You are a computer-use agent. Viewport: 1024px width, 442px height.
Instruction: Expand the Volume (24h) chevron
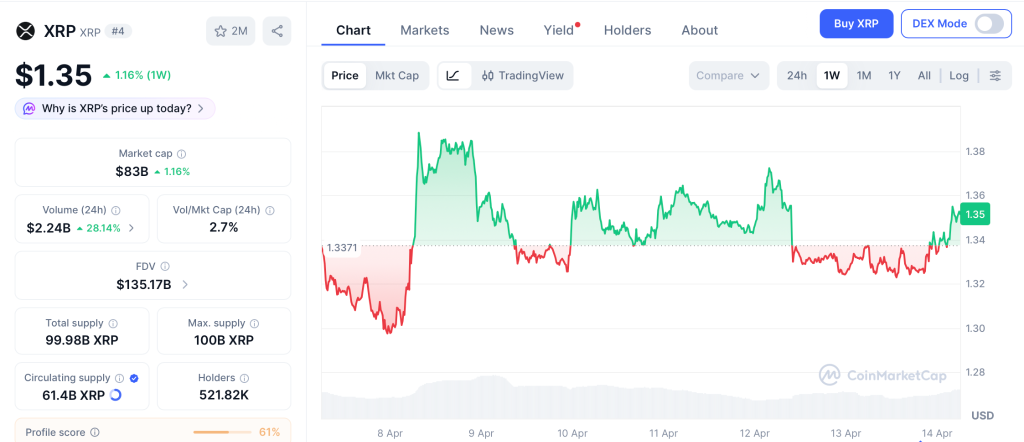coord(132,228)
